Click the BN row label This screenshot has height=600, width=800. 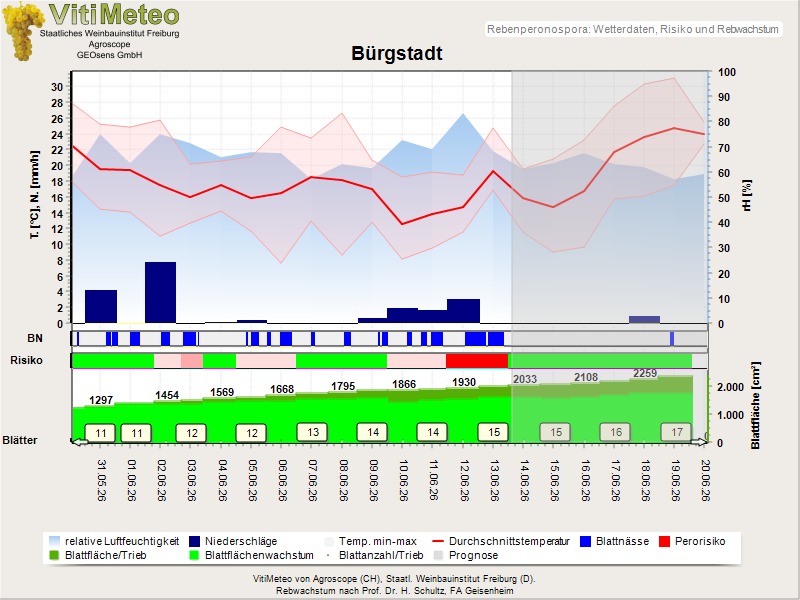35,338
